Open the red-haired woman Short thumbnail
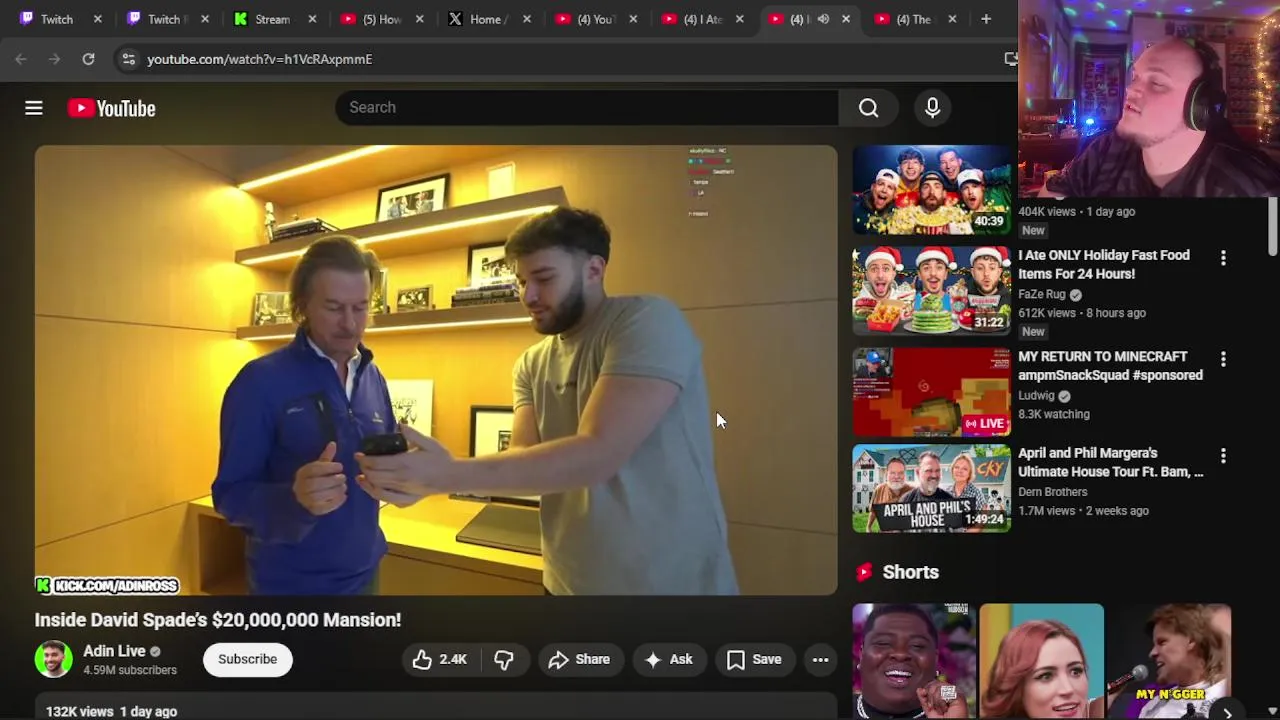Viewport: 1280px width, 720px height. coord(1042,661)
